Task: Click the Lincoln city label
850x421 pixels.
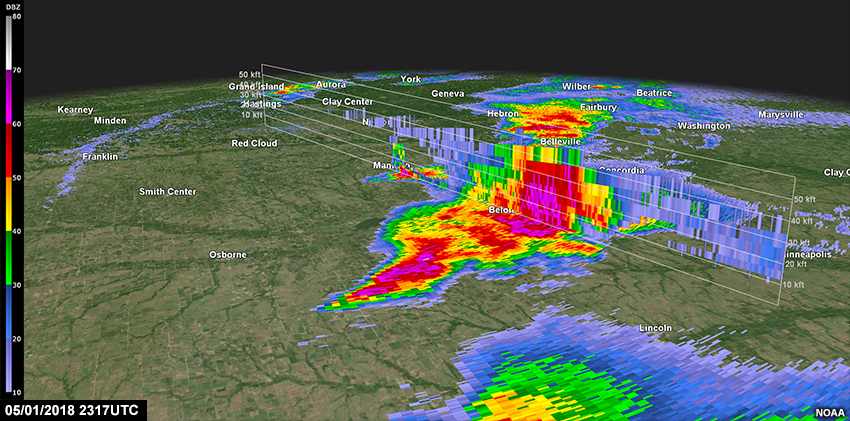Action: coord(655,328)
